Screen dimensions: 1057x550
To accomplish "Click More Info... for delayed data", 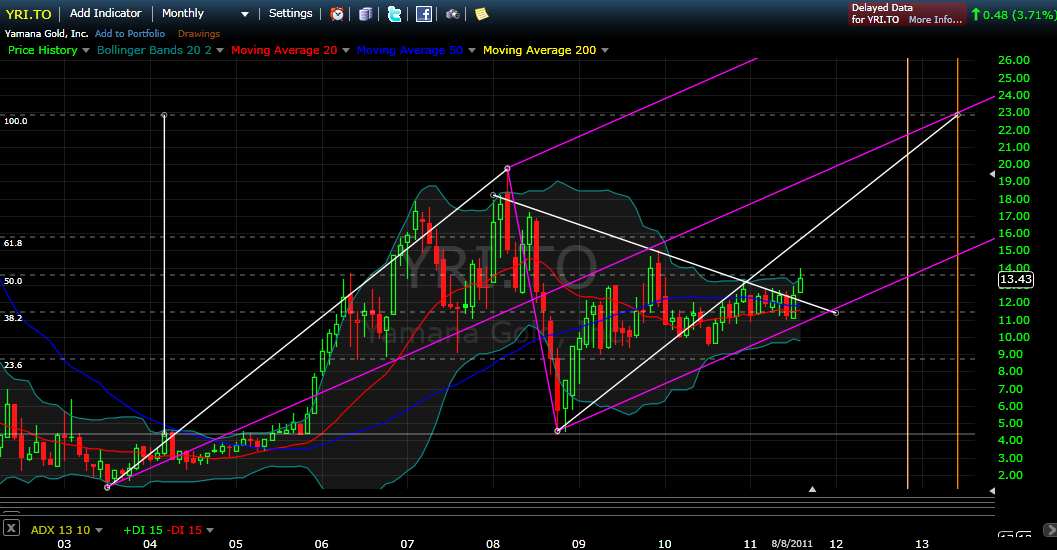I will pos(935,20).
